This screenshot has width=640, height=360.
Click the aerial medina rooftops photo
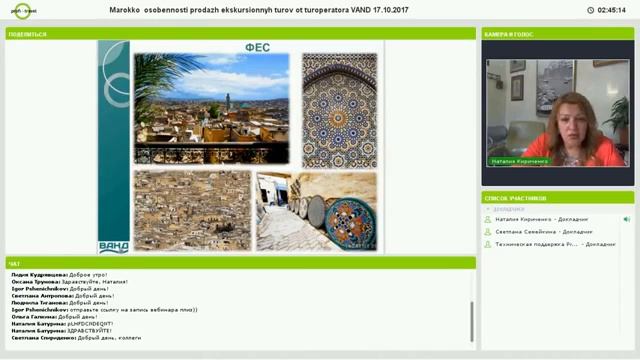pos(193,211)
